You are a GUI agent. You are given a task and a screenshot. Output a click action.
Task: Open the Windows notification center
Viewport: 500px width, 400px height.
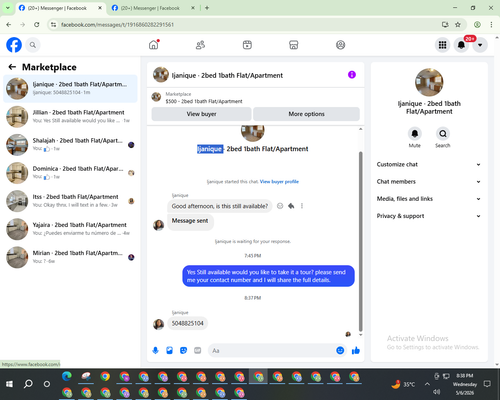[x=487, y=384]
